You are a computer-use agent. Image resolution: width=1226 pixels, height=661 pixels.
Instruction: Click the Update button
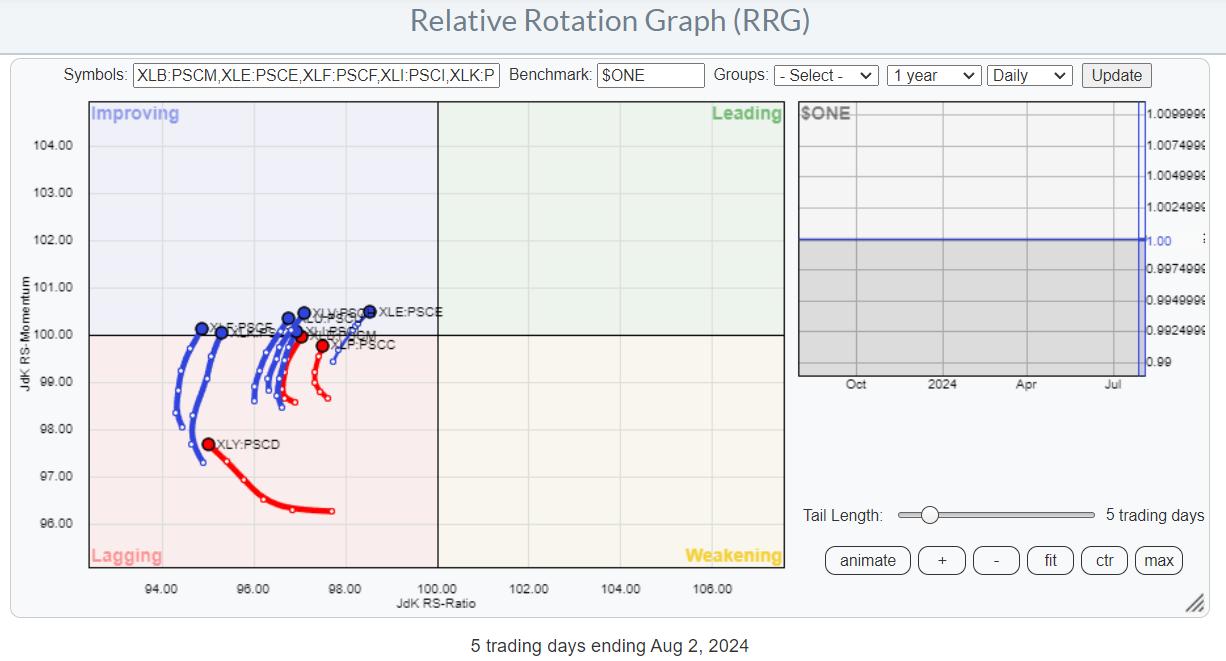click(x=1116, y=76)
